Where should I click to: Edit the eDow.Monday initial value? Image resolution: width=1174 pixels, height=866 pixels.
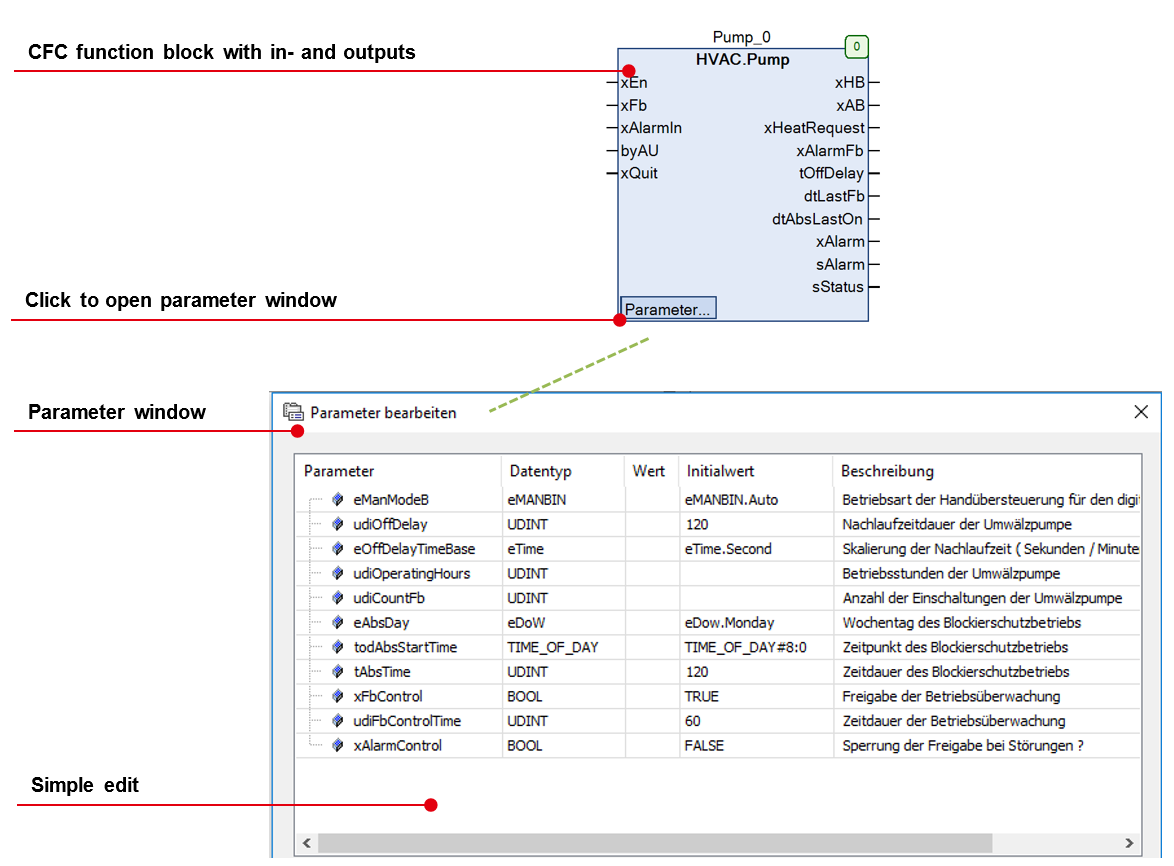tap(729, 622)
